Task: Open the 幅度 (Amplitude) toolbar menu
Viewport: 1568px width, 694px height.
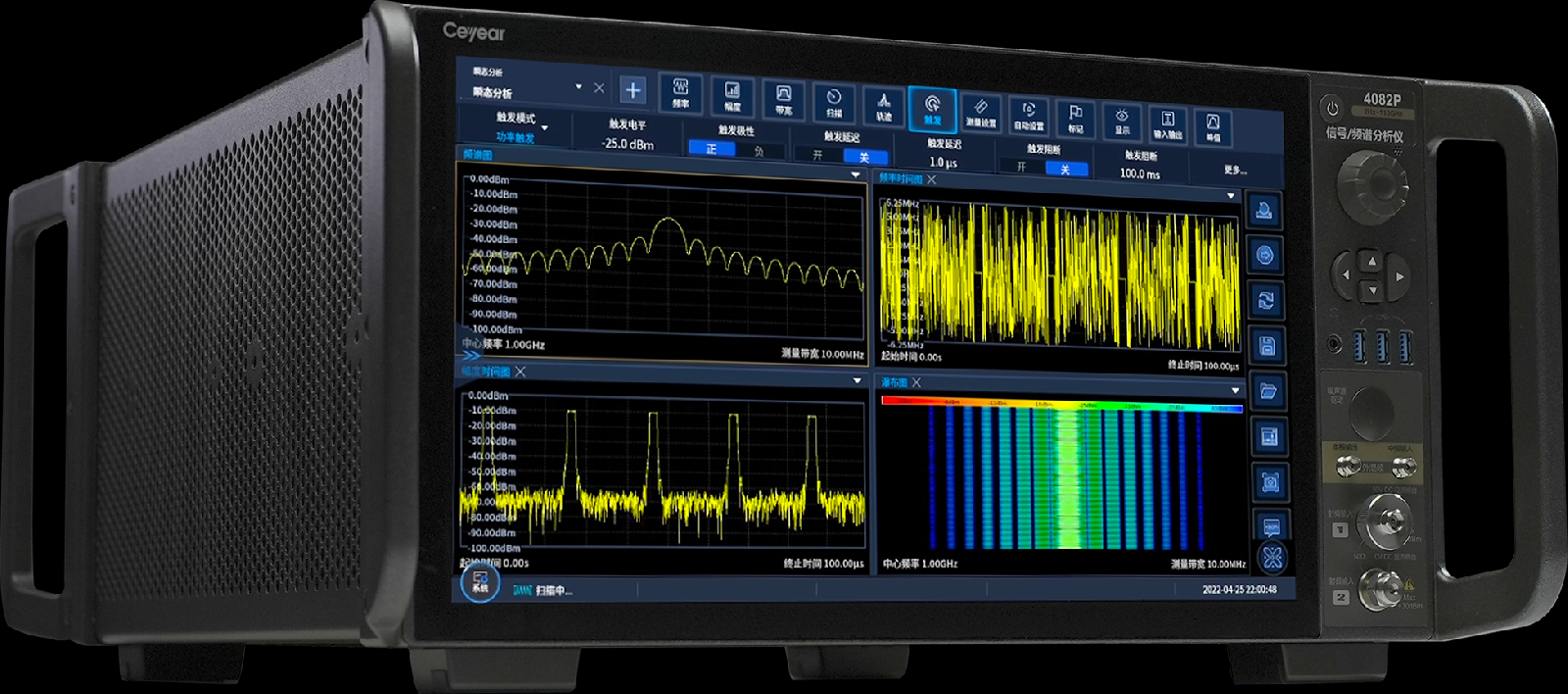Action: [x=732, y=96]
